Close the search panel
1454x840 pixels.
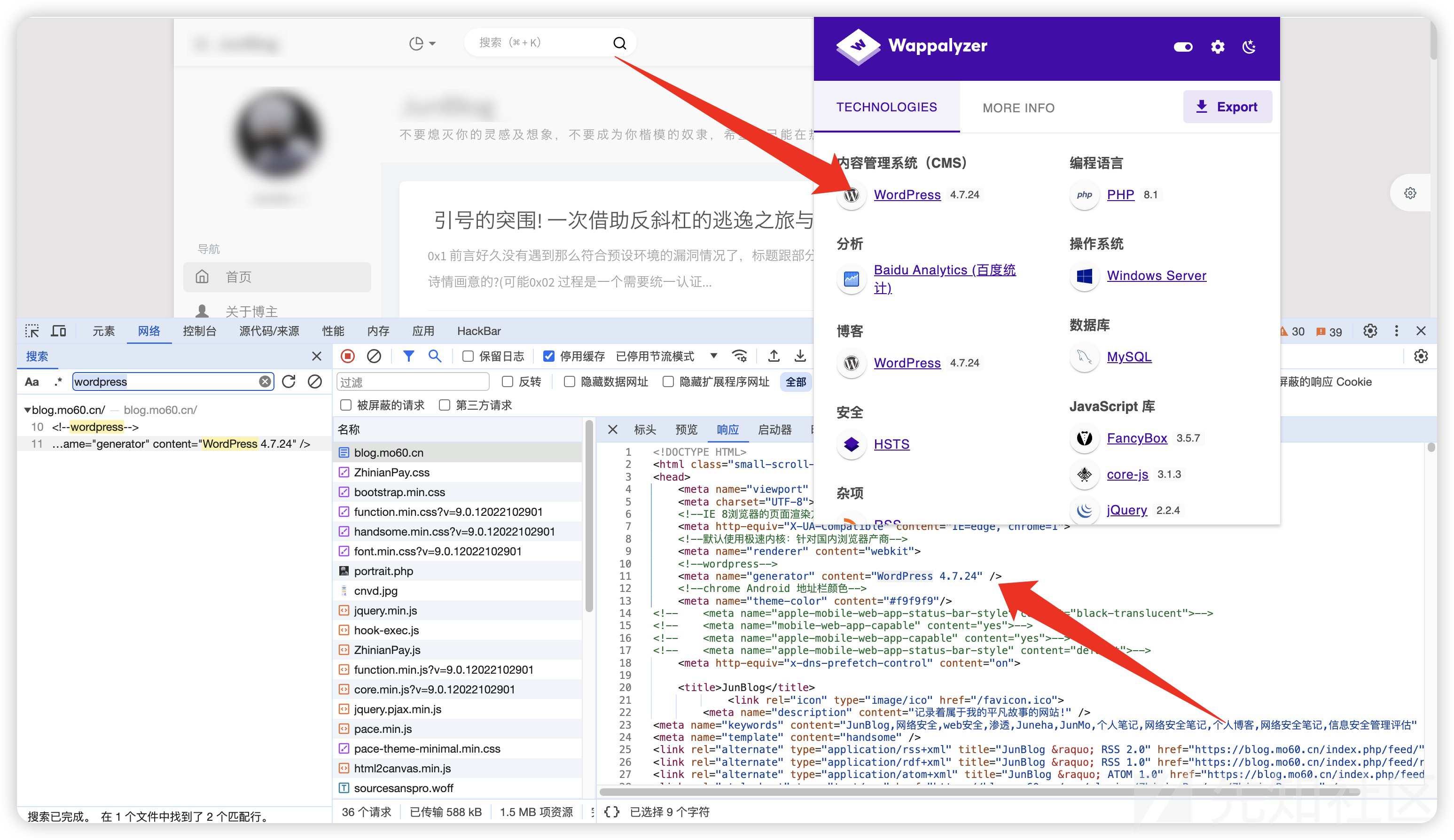tap(317, 356)
